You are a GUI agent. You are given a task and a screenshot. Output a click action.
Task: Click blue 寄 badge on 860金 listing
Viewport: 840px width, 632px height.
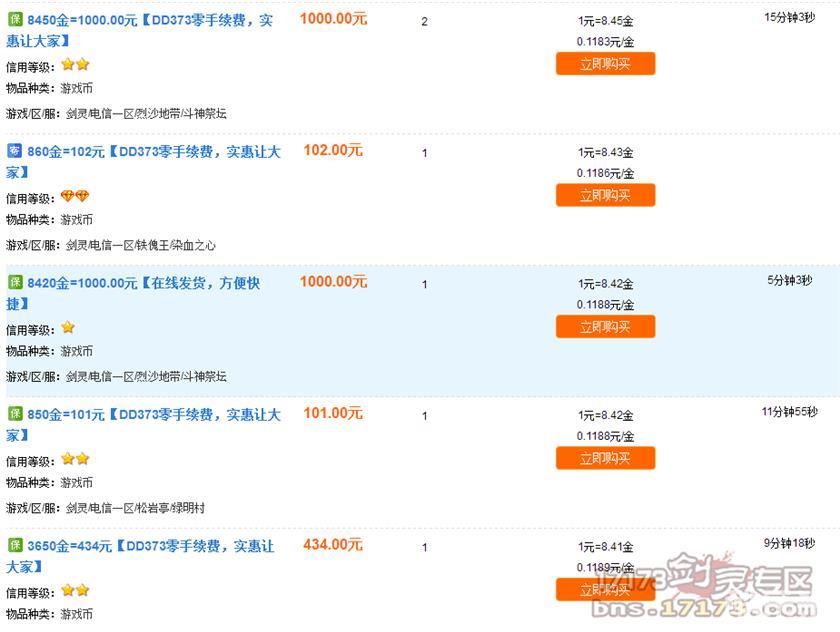[15, 151]
